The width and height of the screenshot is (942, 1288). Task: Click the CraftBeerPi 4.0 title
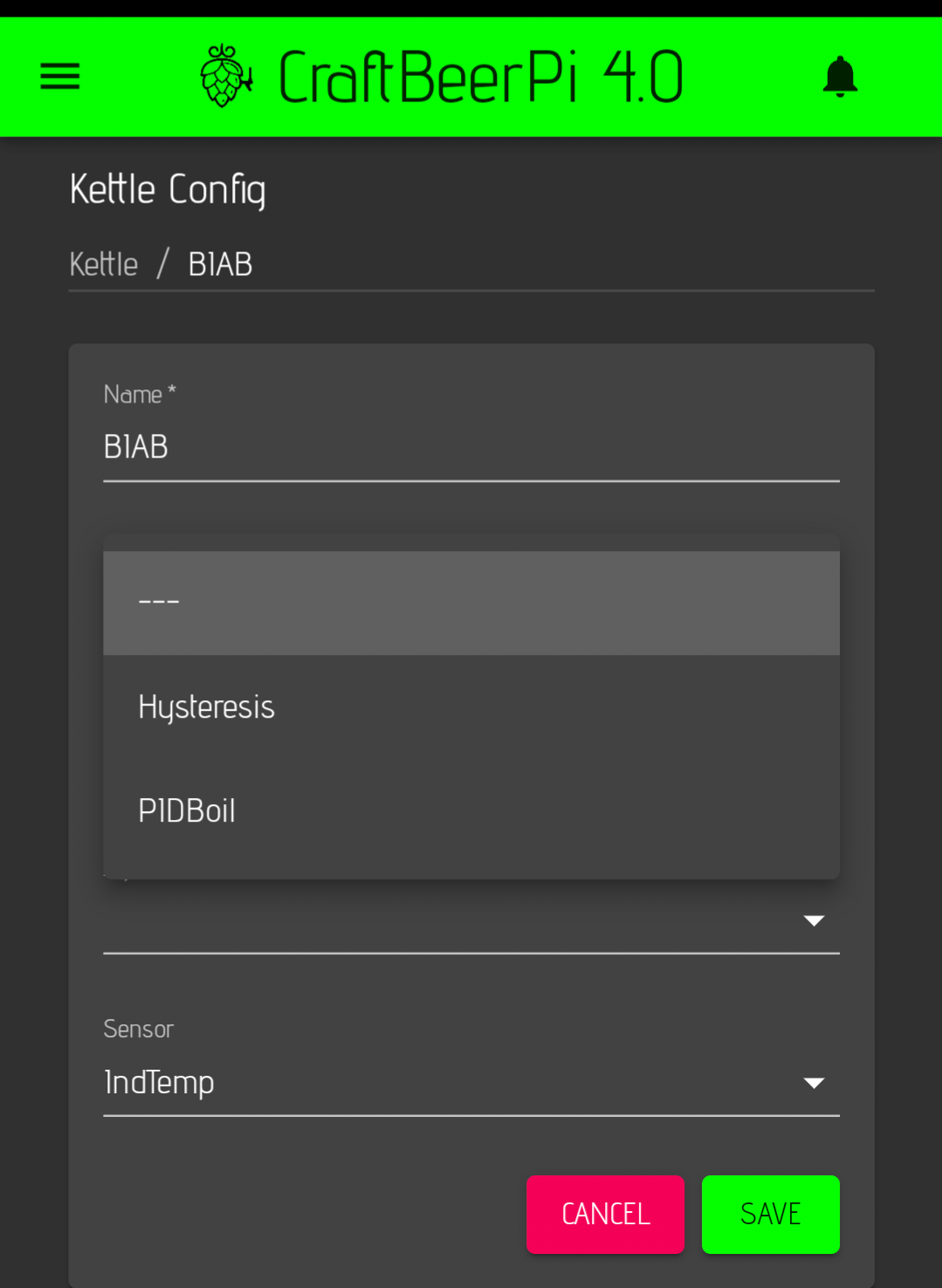coord(480,77)
